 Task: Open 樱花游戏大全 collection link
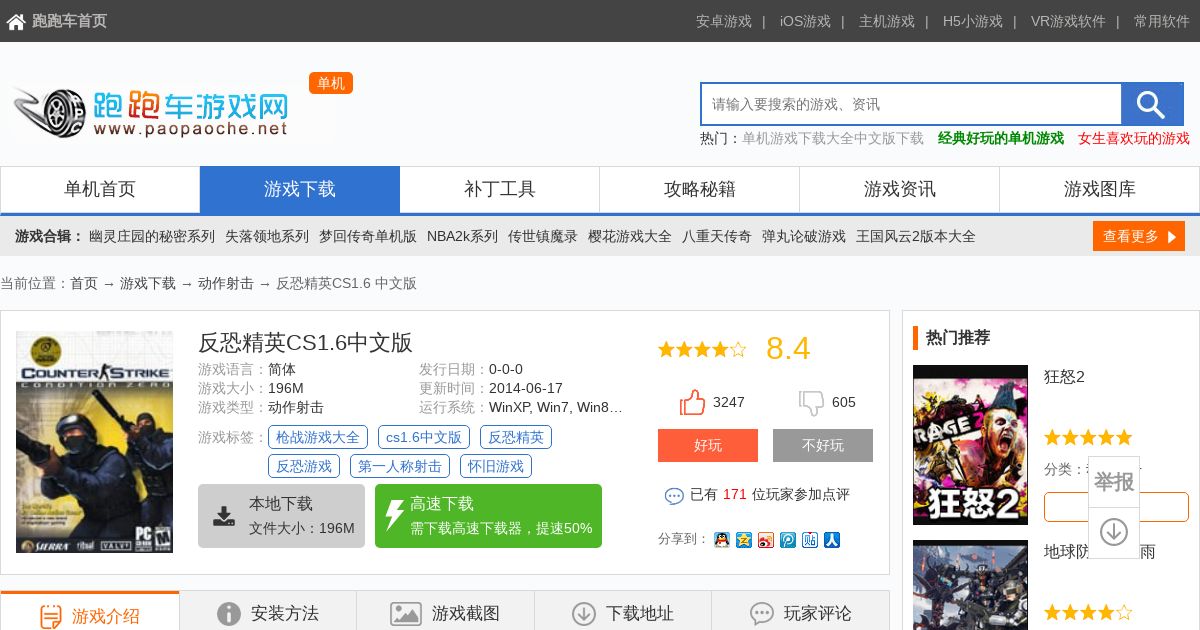click(x=630, y=237)
